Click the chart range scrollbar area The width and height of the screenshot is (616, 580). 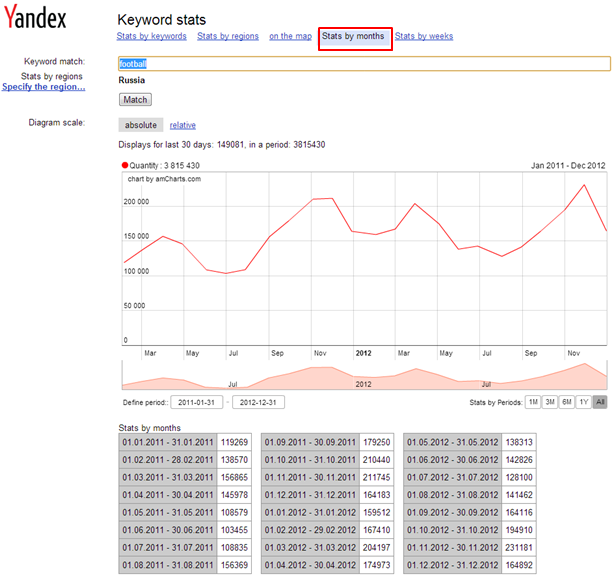click(364, 376)
